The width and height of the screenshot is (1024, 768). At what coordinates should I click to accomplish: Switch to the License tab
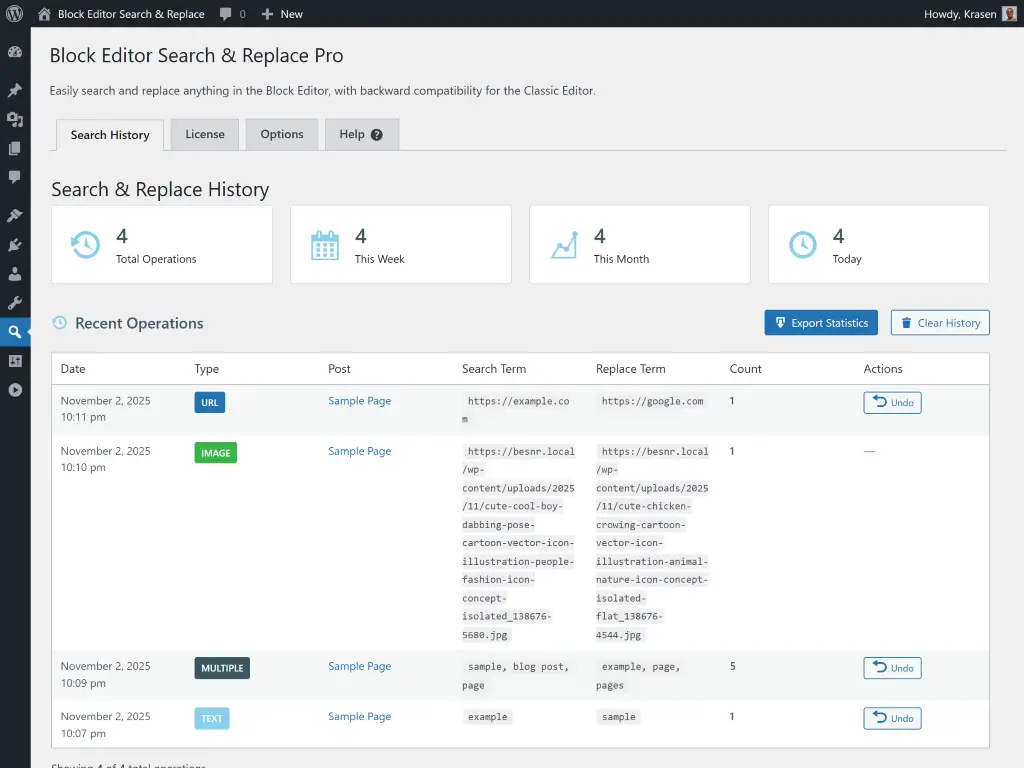click(204, 133)
